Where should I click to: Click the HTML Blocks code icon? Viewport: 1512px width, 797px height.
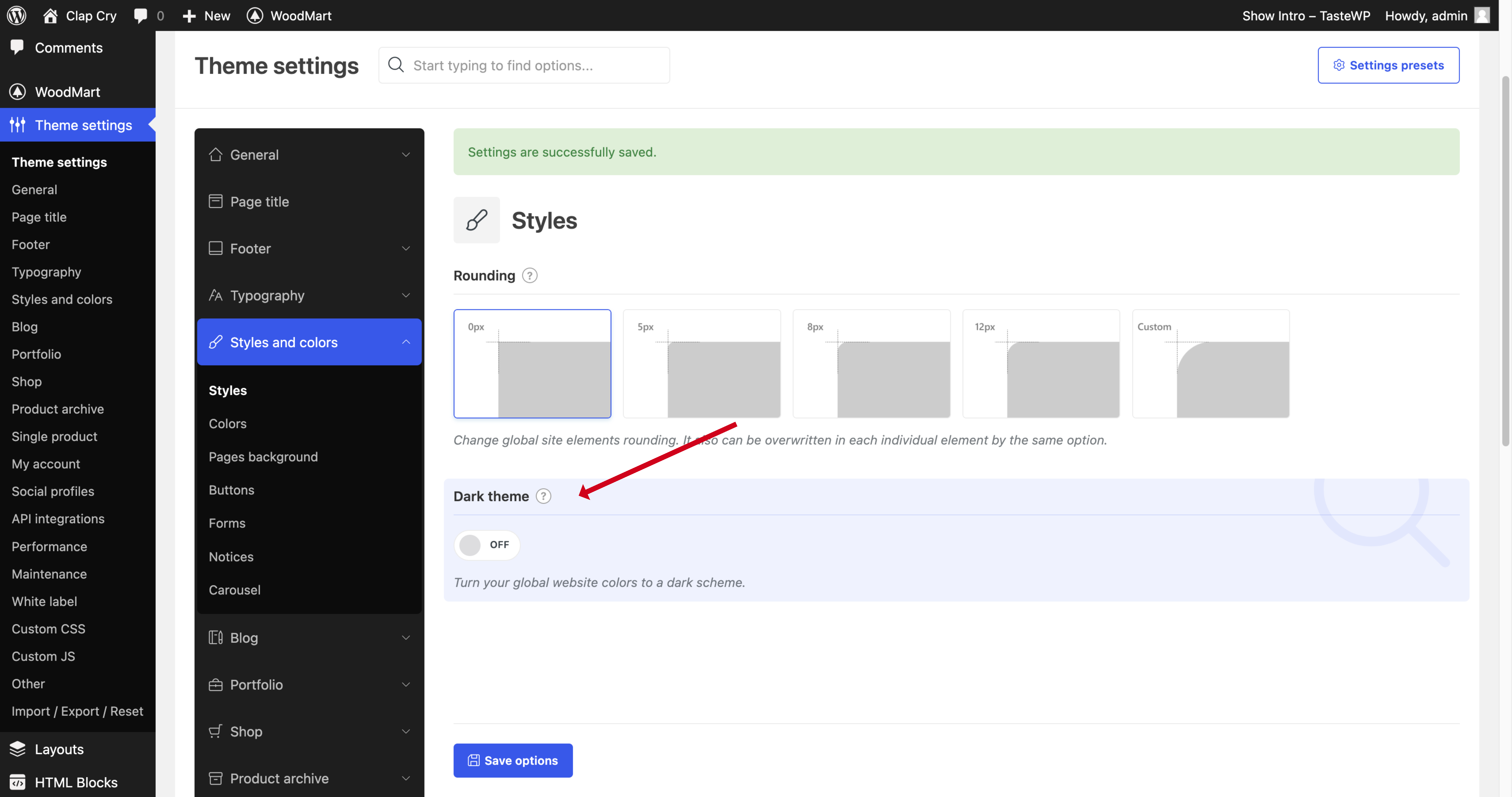pos(18,782)
